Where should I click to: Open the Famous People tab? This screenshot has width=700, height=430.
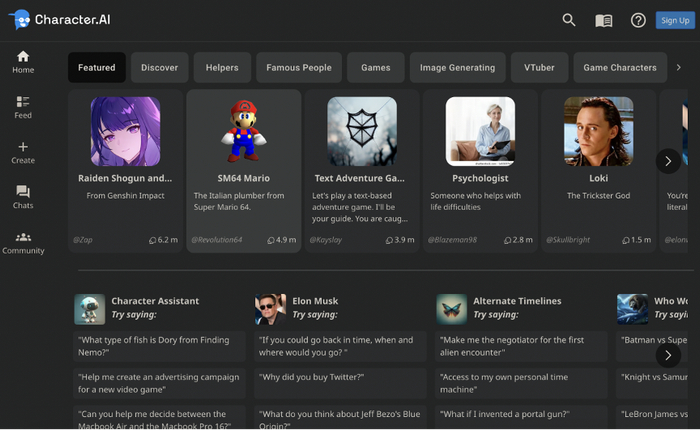(x=299, y=67)
